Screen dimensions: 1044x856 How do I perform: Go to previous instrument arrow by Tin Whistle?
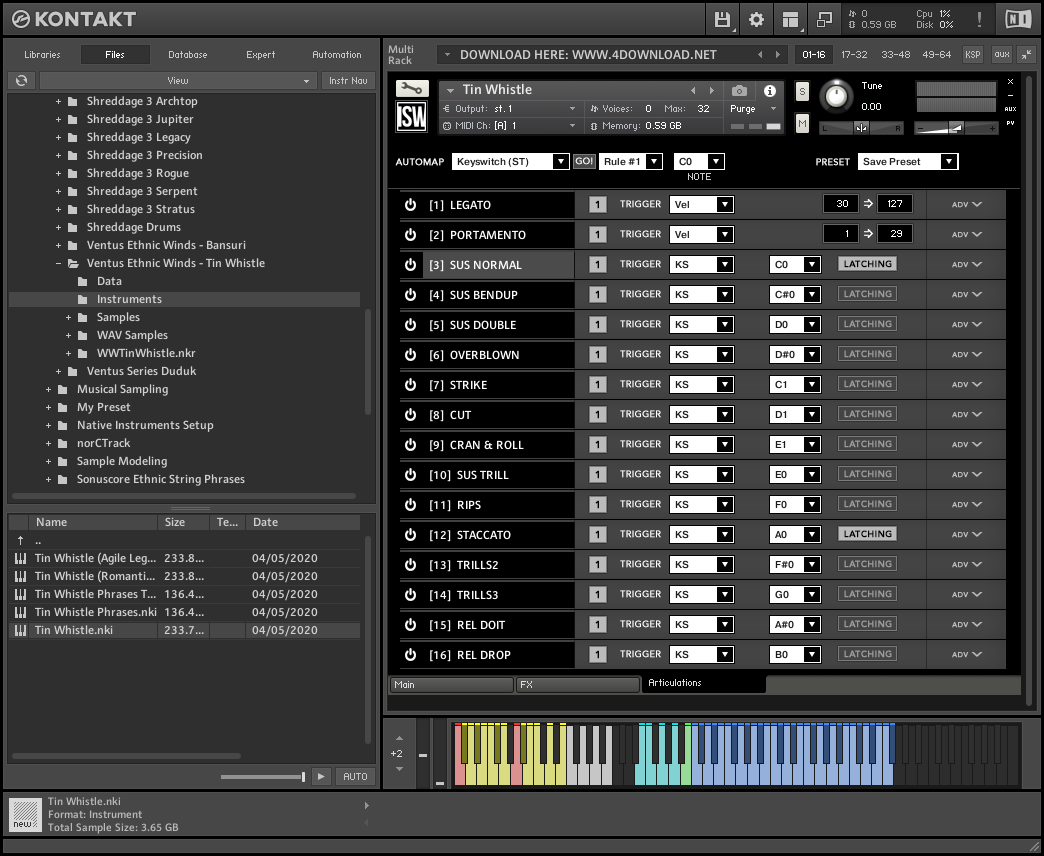click(693, 90)
